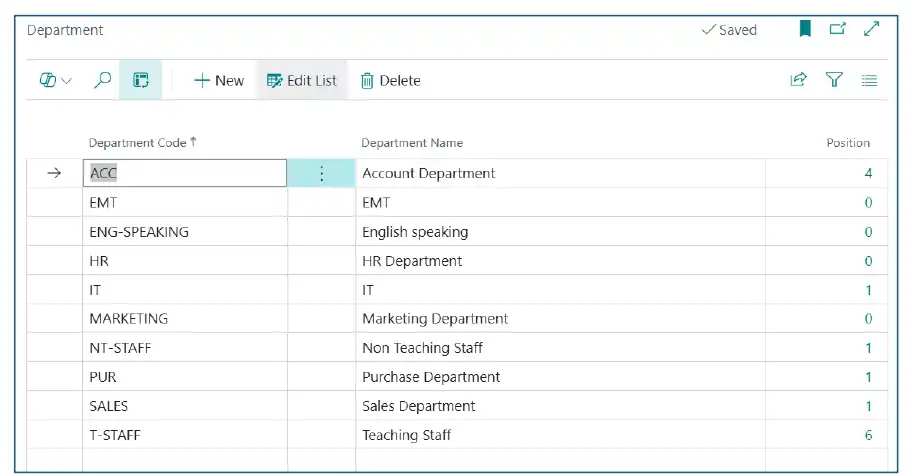The image size is (911, 474).
Task: Click the search magnifier icon
Action: [x=102, y=81]
